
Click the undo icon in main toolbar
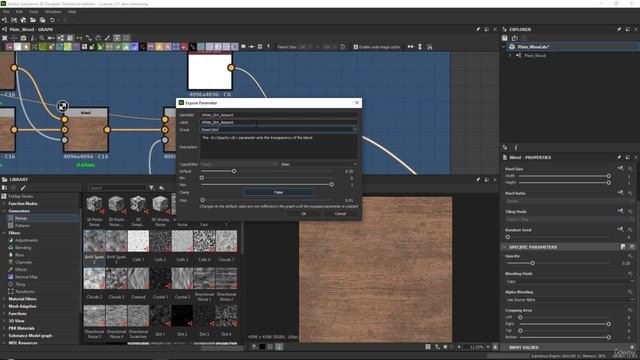(x=52, y=20)
